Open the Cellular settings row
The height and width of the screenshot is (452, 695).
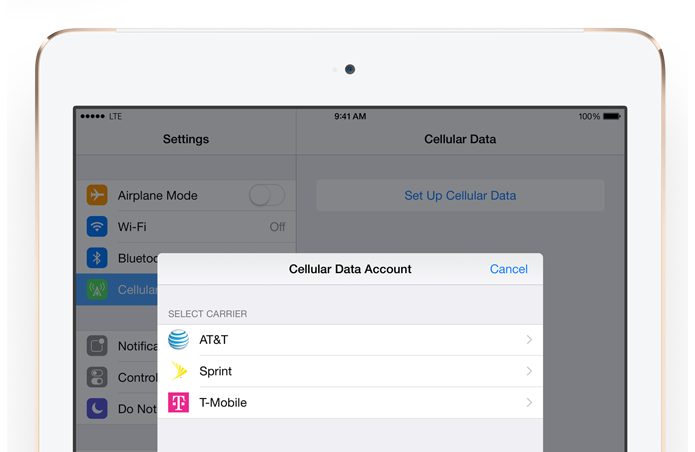pyautogui.click(x=117, y=289)
